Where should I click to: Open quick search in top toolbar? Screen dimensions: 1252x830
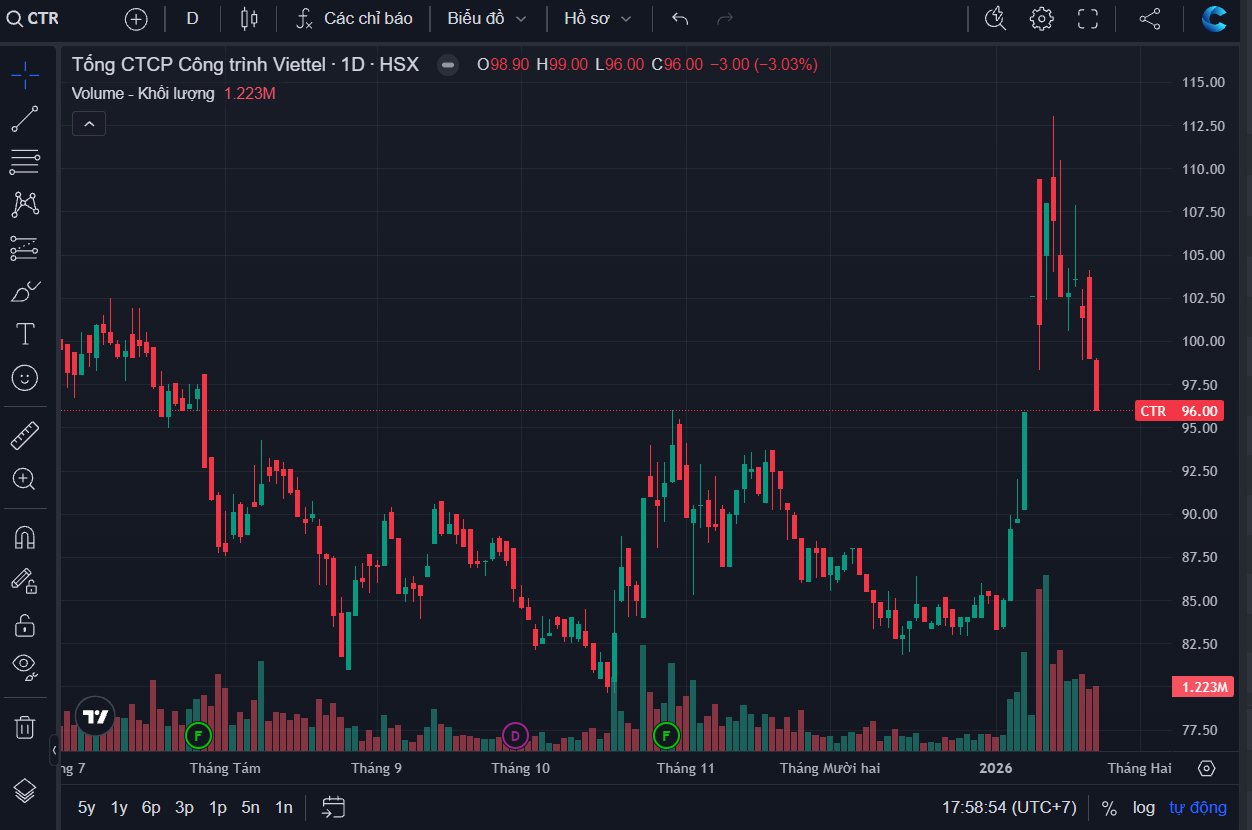point(995,18)
